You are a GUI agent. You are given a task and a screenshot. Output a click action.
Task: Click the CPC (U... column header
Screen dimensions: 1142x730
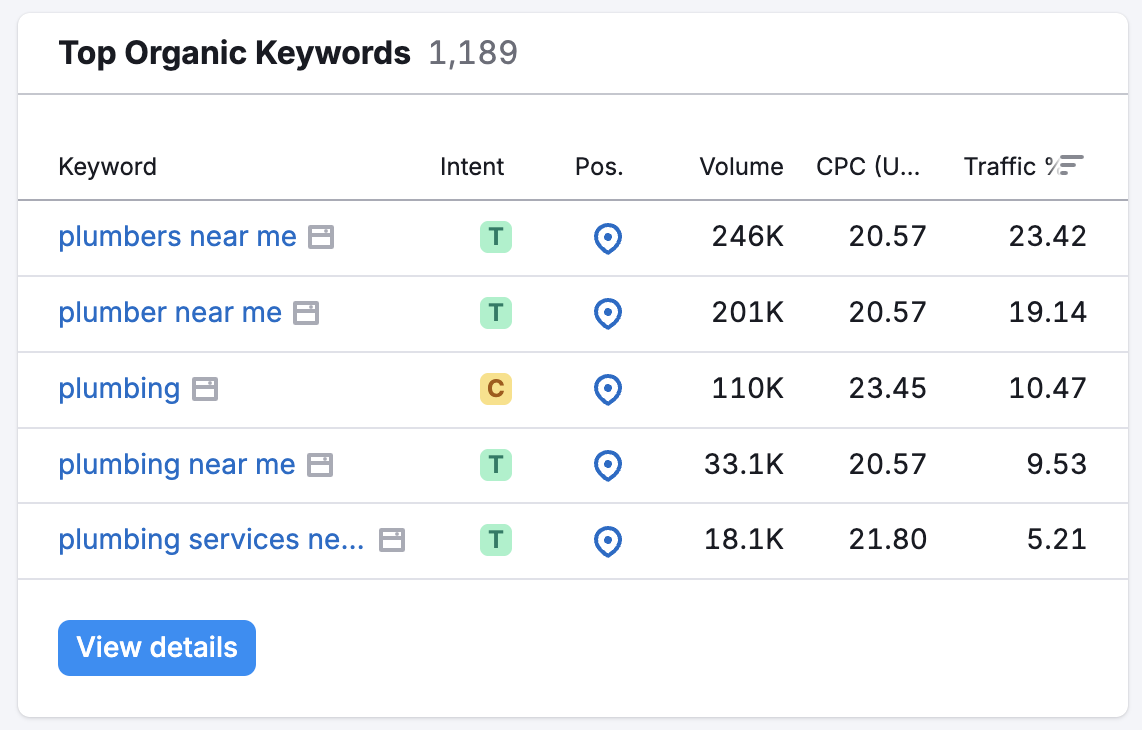coord(868,167)
